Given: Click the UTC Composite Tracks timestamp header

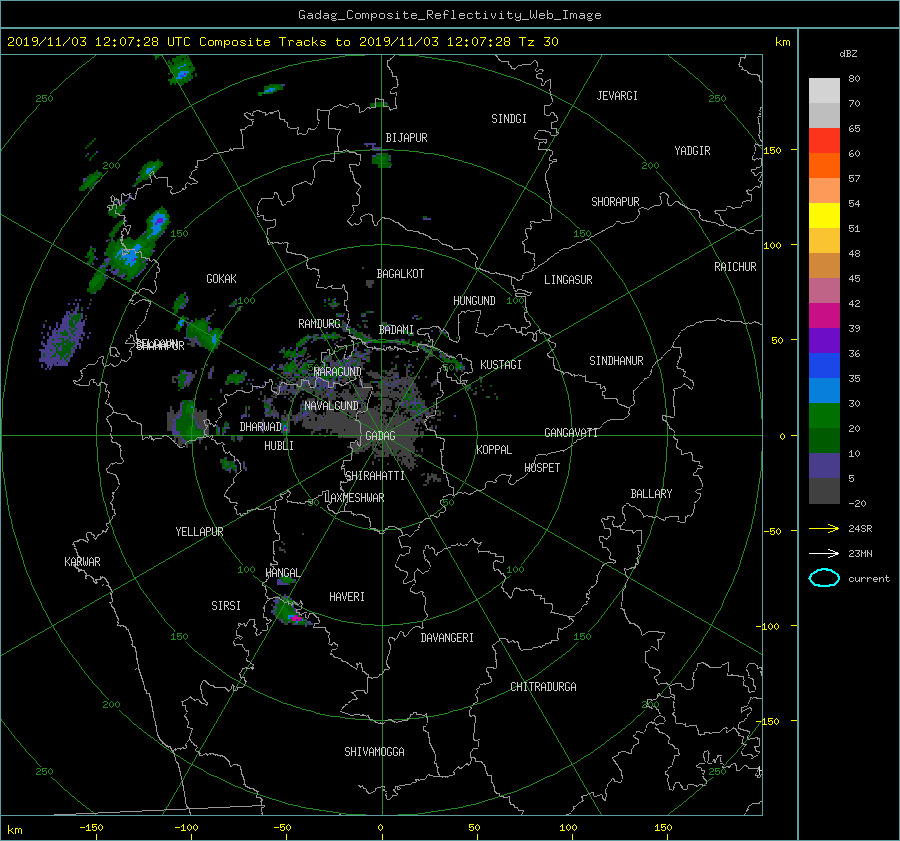Looking at the screenshot, I should point(282,42).
